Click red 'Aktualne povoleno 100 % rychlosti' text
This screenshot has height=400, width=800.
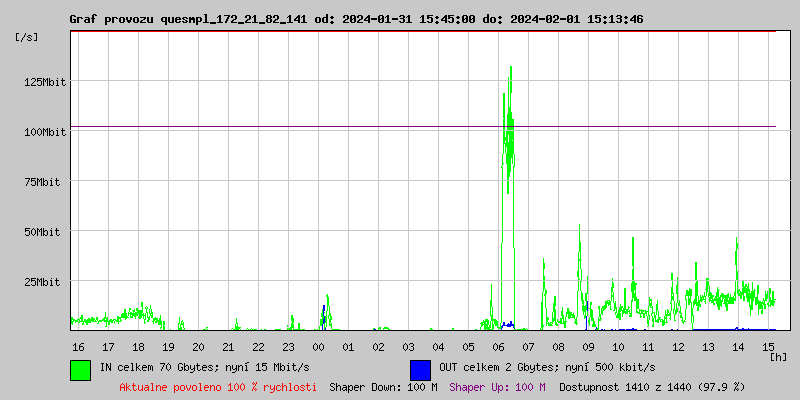(218, 386)
